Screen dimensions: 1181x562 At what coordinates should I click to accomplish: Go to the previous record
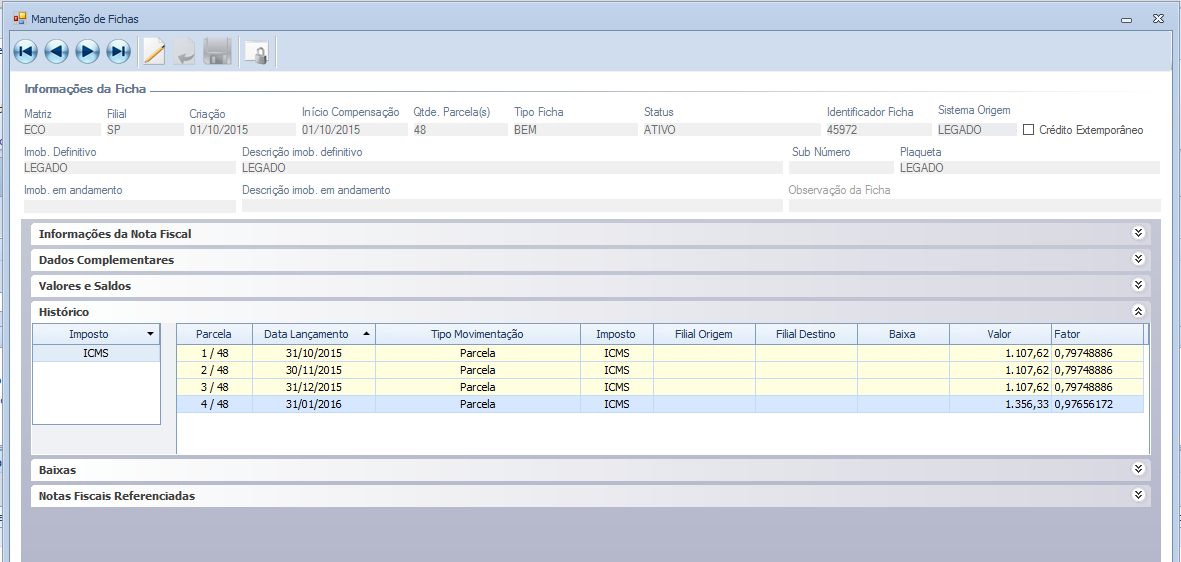pyautogui.click(x=57, y=52)
